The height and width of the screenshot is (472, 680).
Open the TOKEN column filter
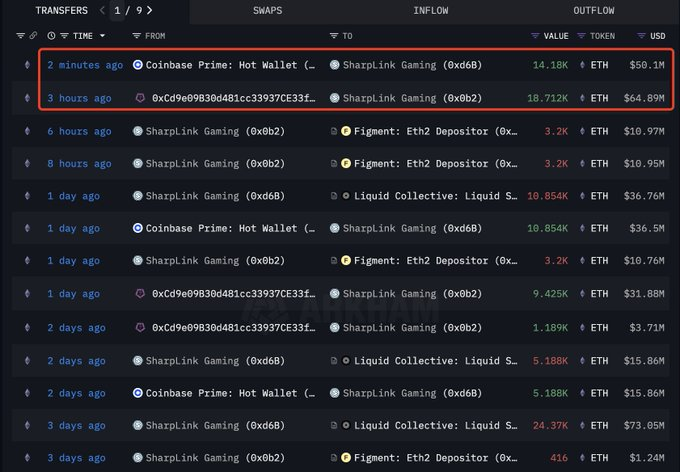coord(582,36)
